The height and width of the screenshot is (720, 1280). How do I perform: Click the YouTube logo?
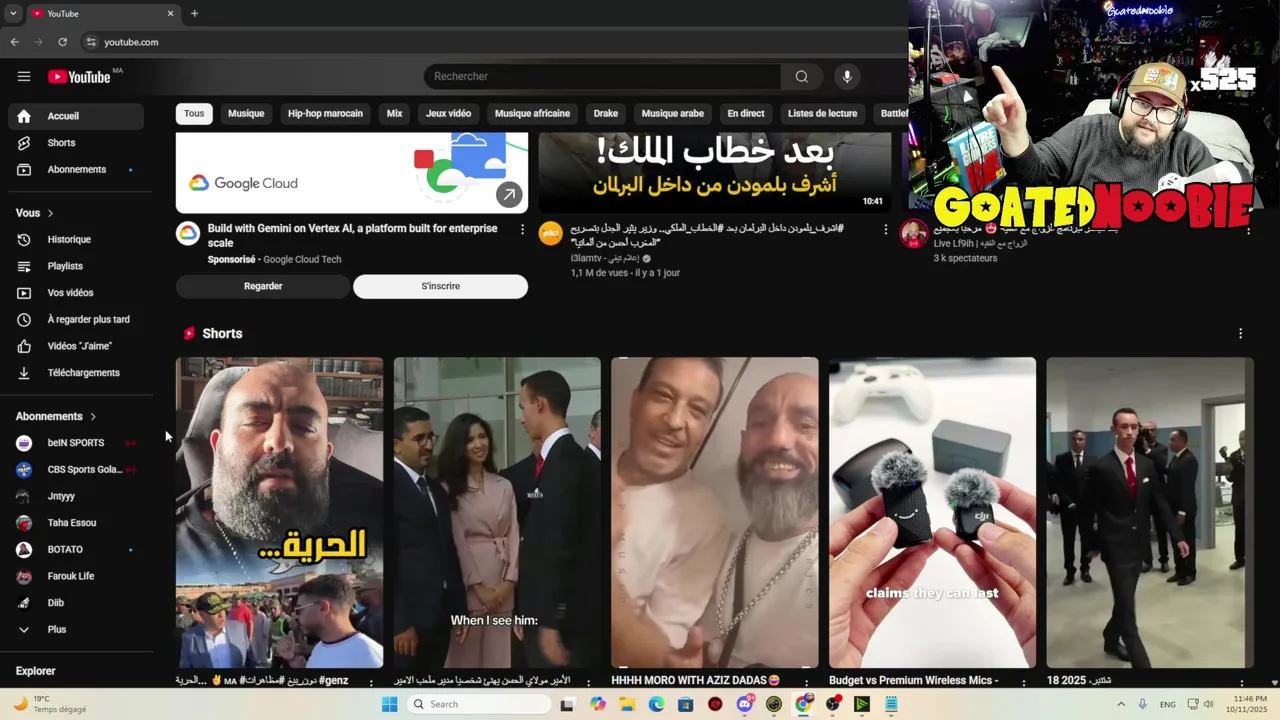(x=80, y=77)
